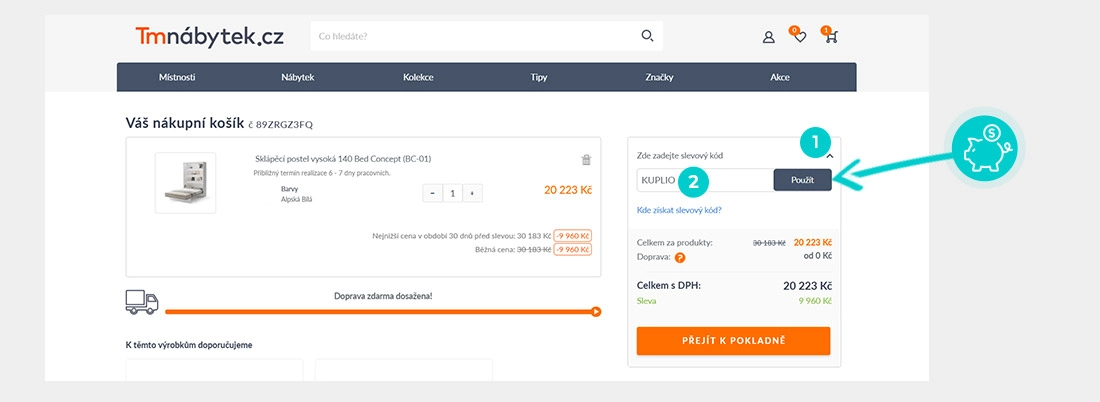Remove product with the trash icon
The image size is (1100, 402).
tap(586, 160)
